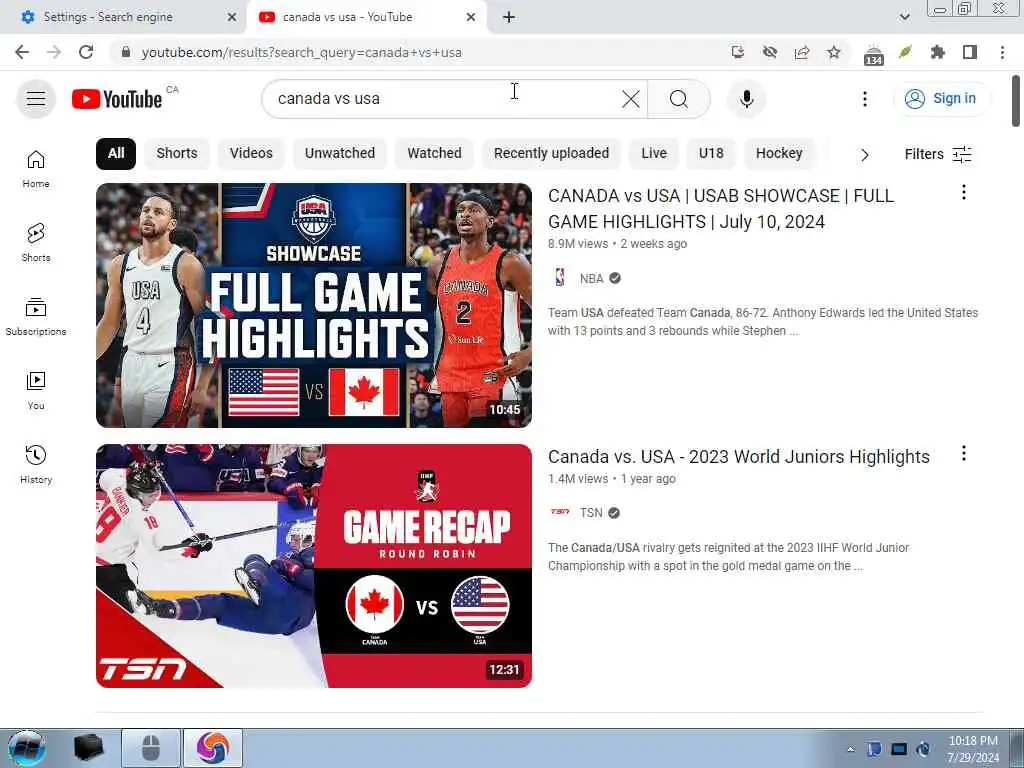Open Canada vs. USA 2023 World Juniors title
1024x768 pixels.
(x=739, y=456)
